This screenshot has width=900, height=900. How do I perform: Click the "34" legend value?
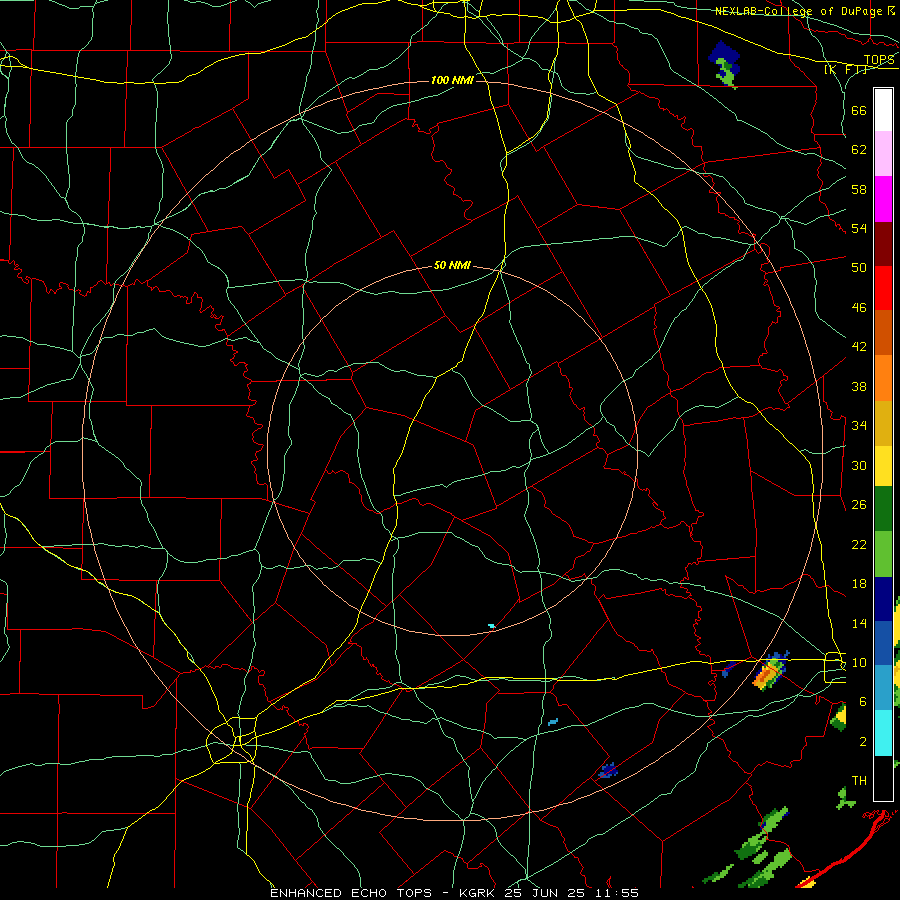click(859, 426)
